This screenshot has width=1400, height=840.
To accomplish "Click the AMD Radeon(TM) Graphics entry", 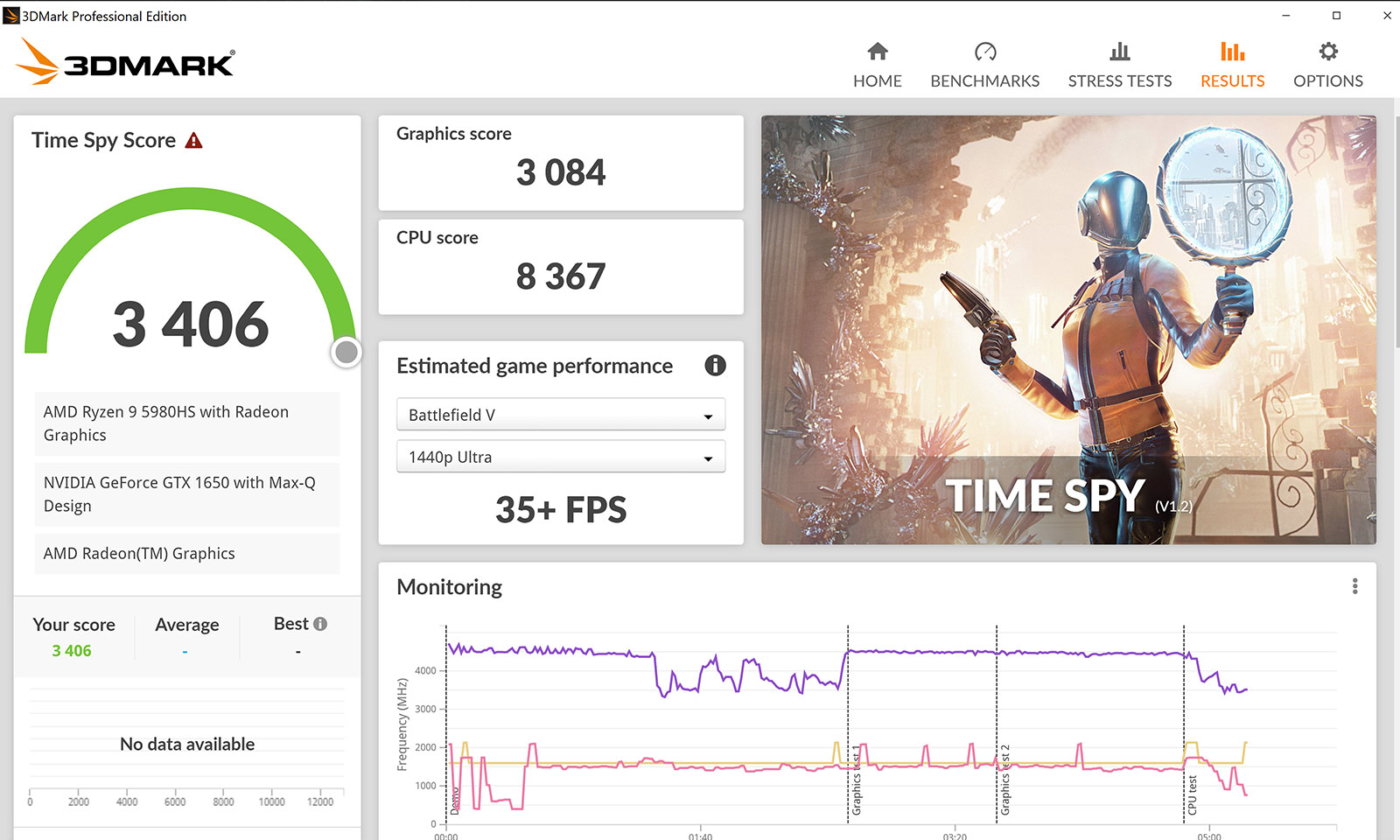I will point(187,553).
